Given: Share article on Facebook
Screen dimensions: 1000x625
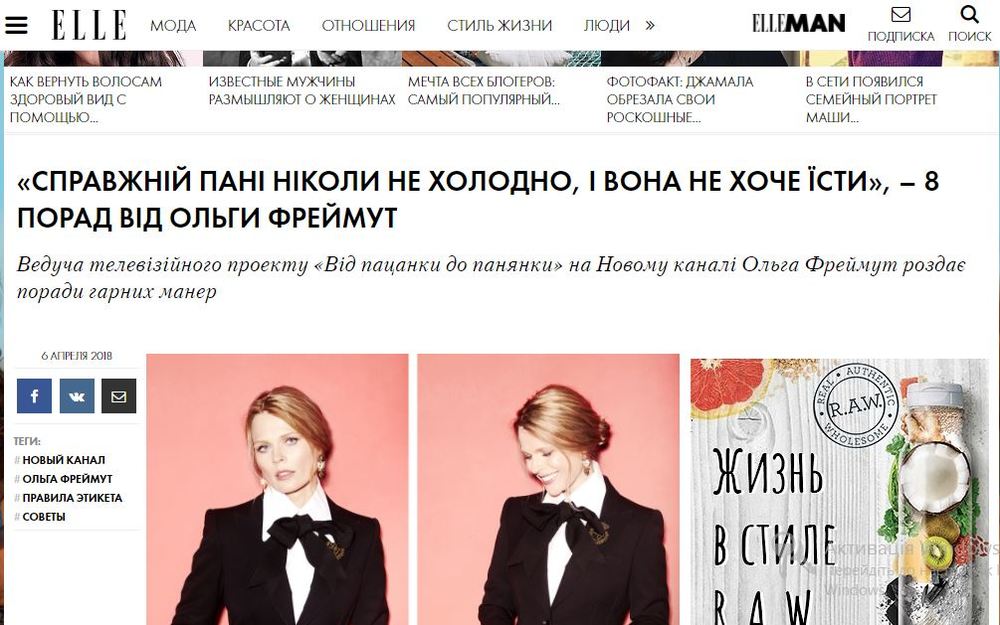Looking at the screenshot, I should 34,395.
